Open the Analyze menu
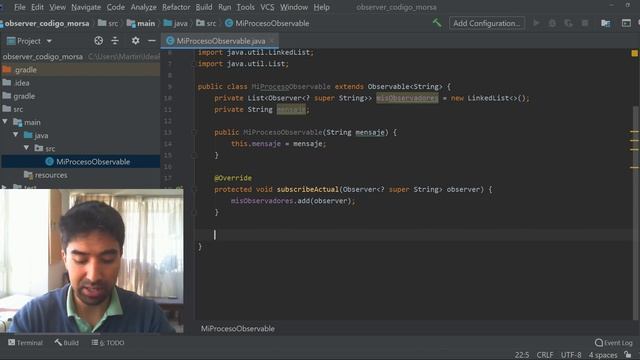The width and height of the screenshot is (640, 360). 143,7
